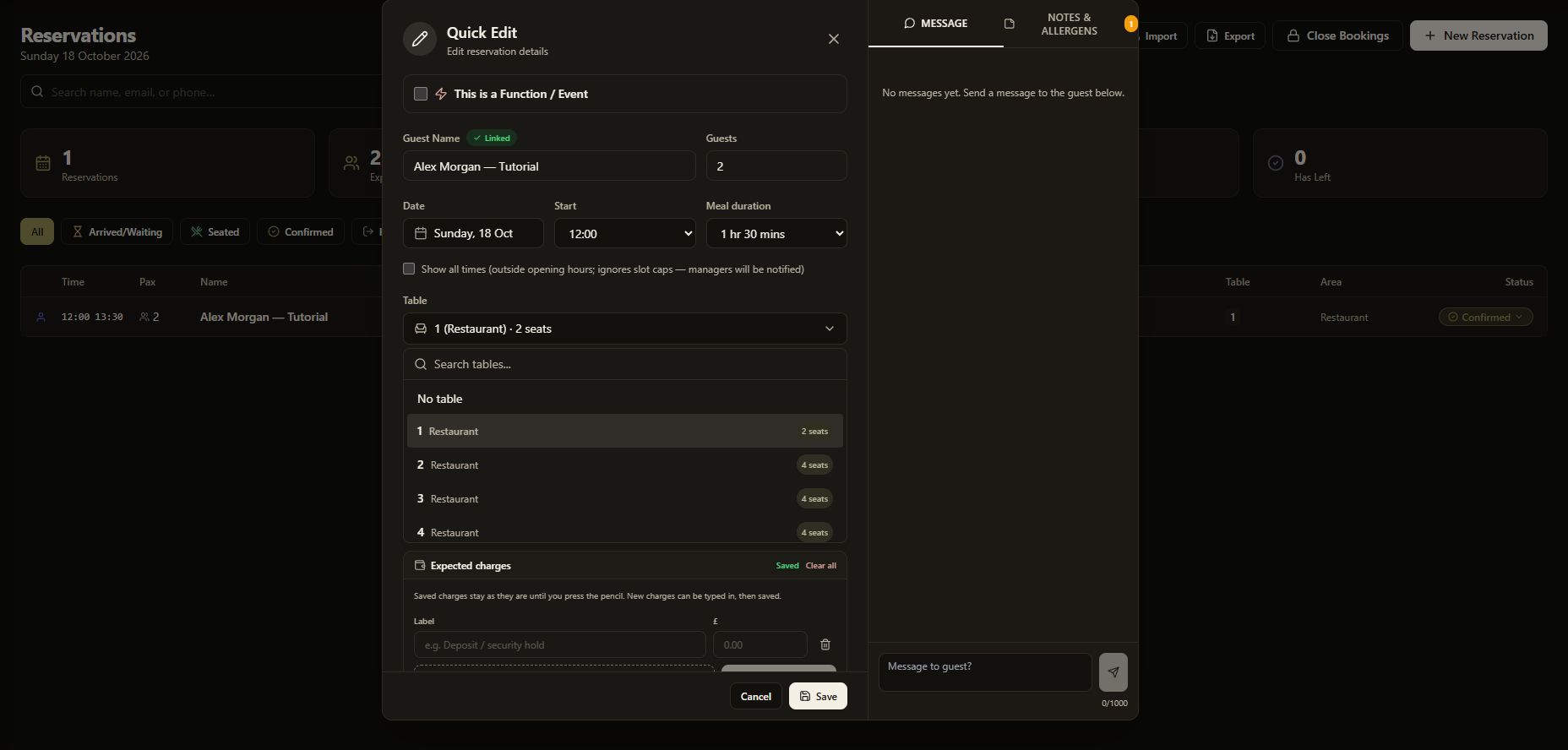1568x750 pixels.
Task: Filter by Seated status
Action: [215, 231]
